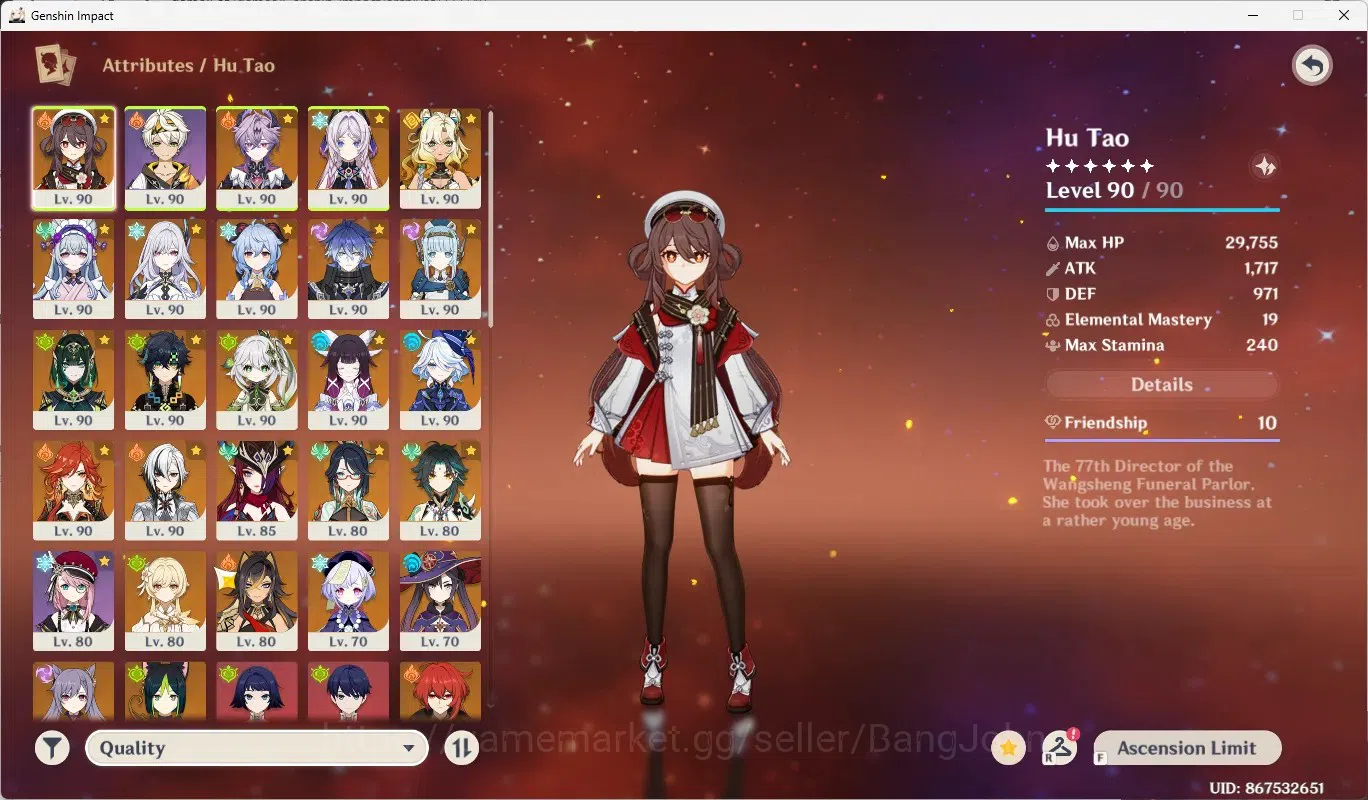Click the ATK value 1,717
1368x800 pixels.
(x=1261, y=268)
